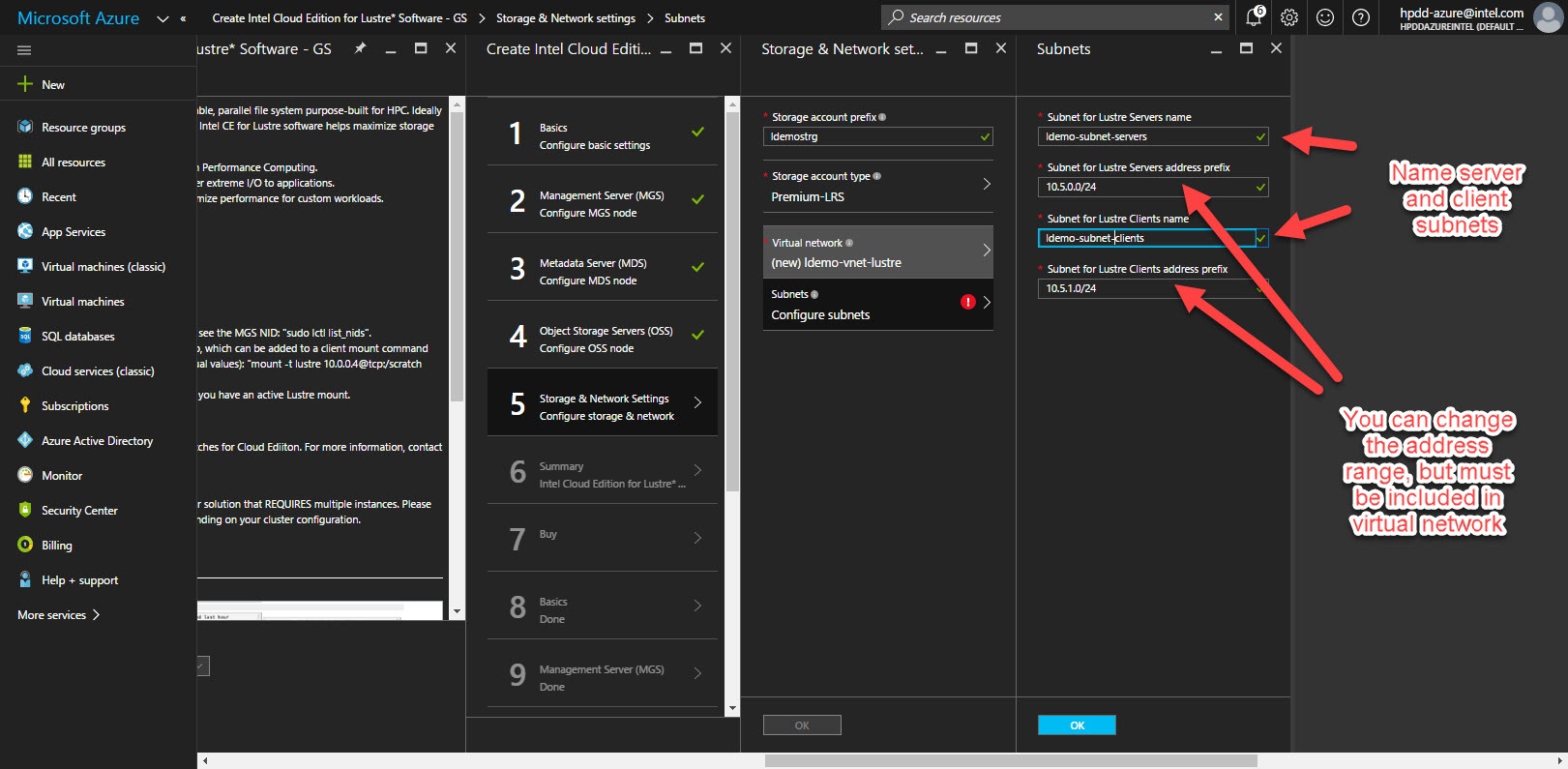Open Security Center shield icon
1568x769 pixels.
point(25,510)
